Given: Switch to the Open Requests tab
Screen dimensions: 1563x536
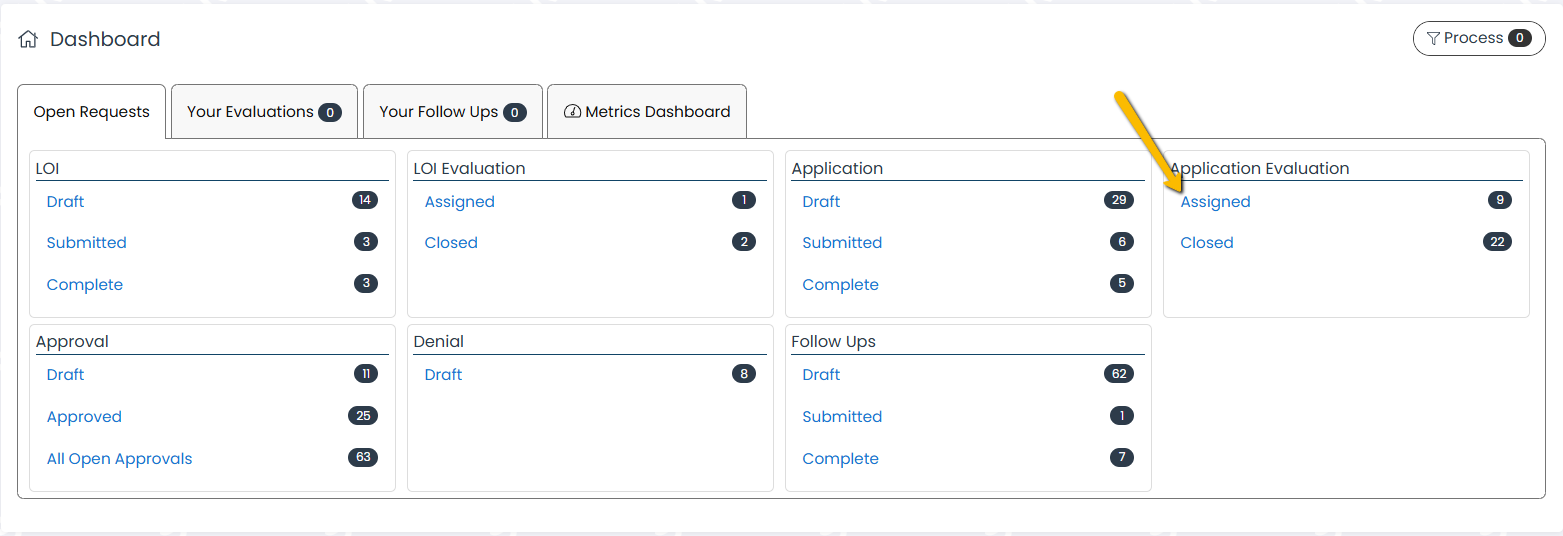Looking at the screenshot, I should click(x=92, y=112).
